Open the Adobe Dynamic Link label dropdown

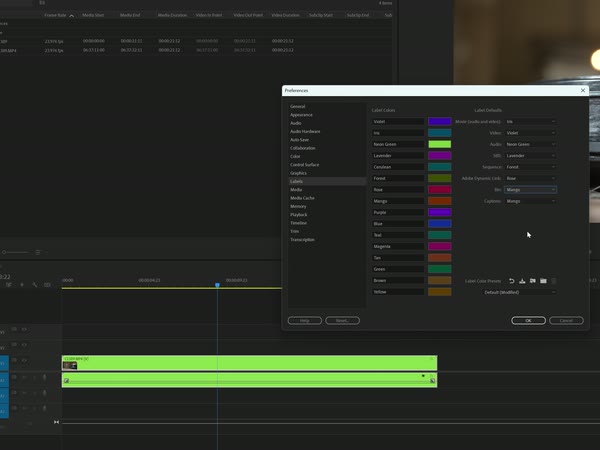[530, 178]
